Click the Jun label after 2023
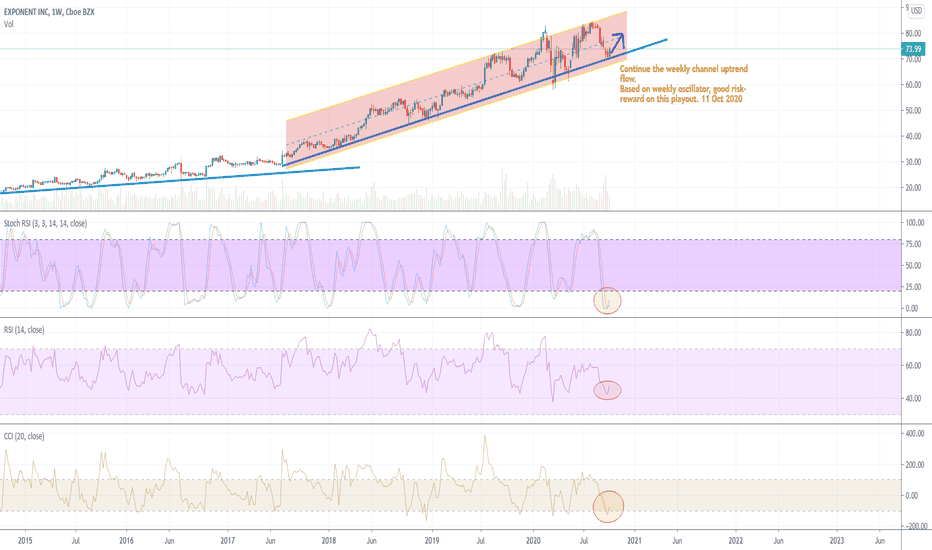 pos(880,540)
